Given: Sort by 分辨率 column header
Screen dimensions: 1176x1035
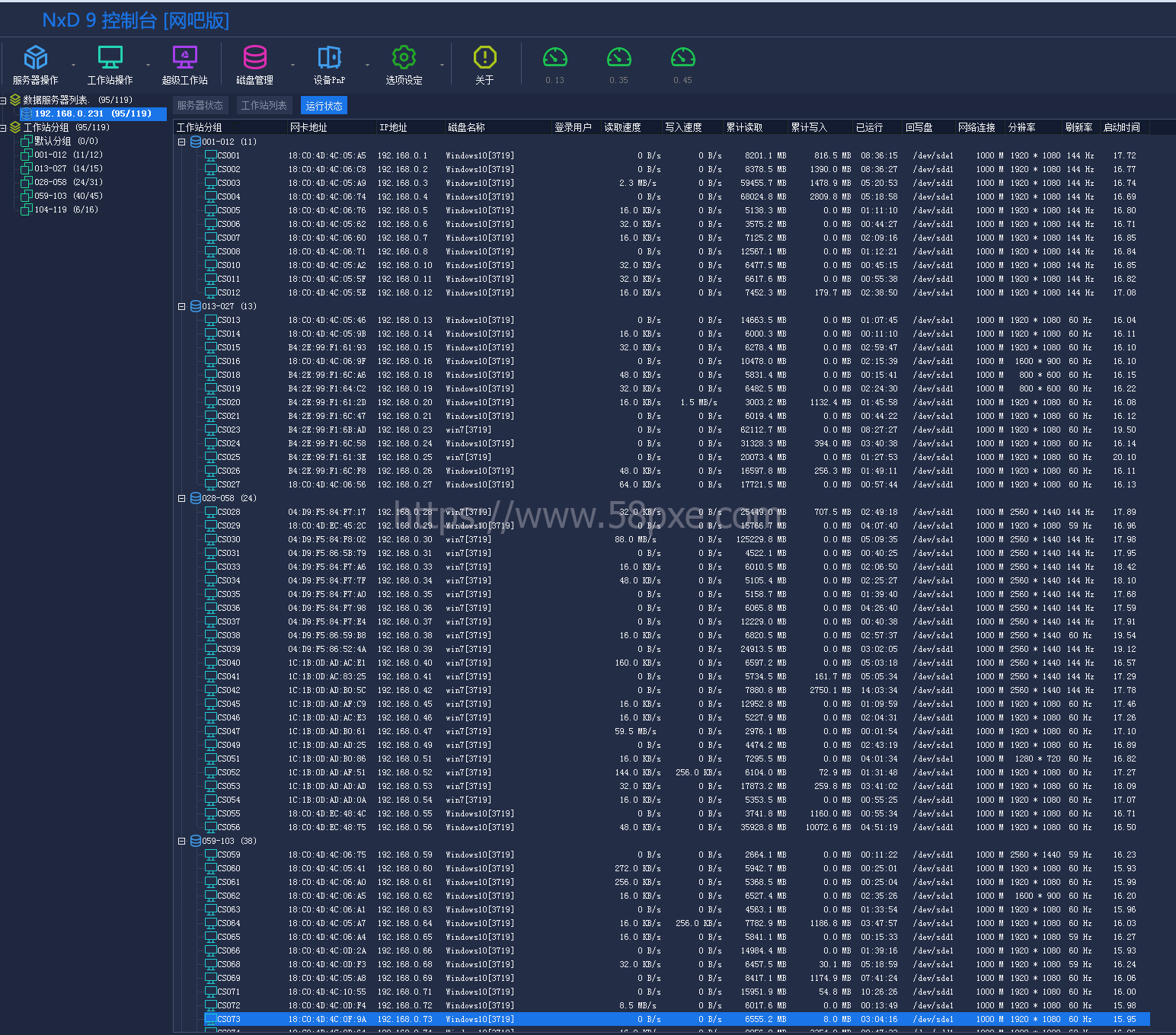Looking at the screenshot, I should 1033,127.
